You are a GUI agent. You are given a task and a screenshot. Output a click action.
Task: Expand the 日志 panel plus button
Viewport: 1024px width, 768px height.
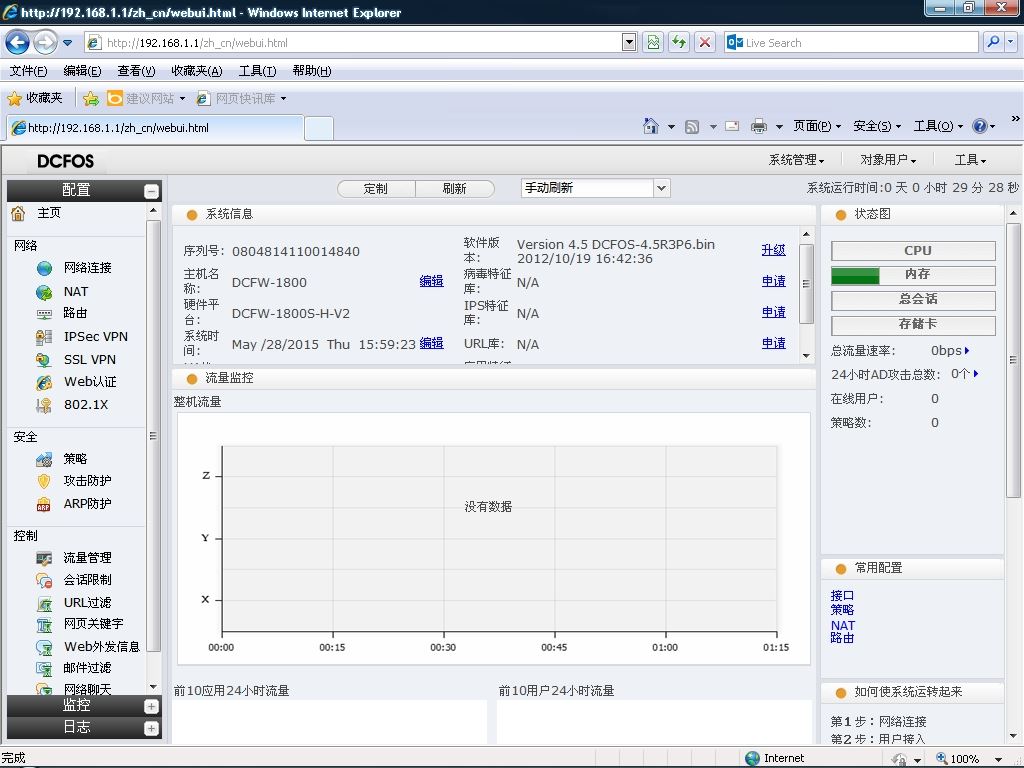click(x=151, y=728)
